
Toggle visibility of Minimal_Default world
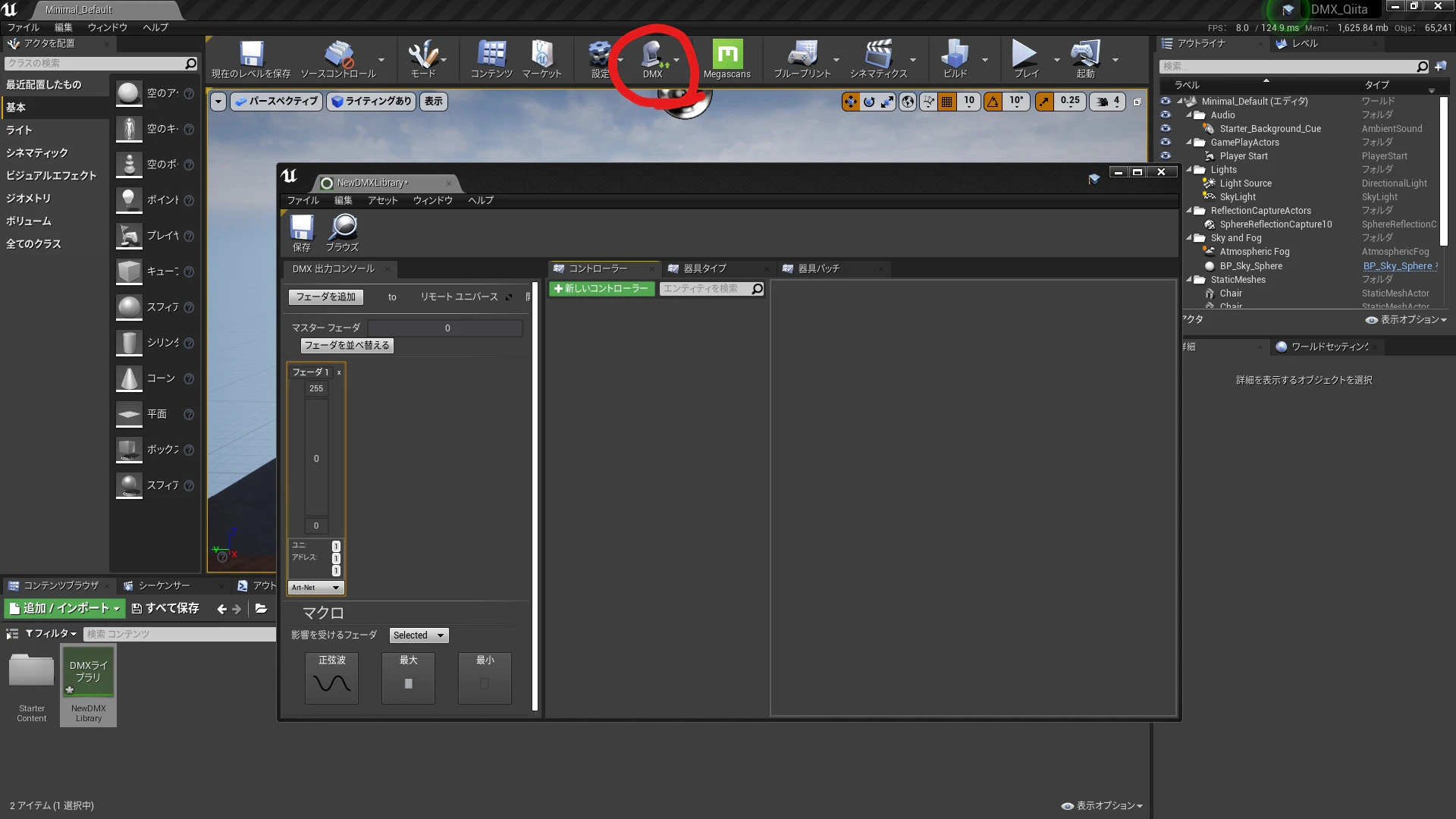click(1166, 101)
